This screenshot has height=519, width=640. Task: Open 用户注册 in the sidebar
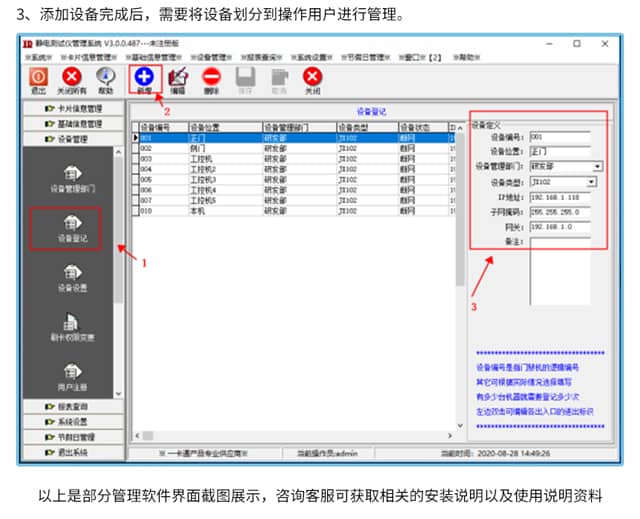[x=71, y=377]
